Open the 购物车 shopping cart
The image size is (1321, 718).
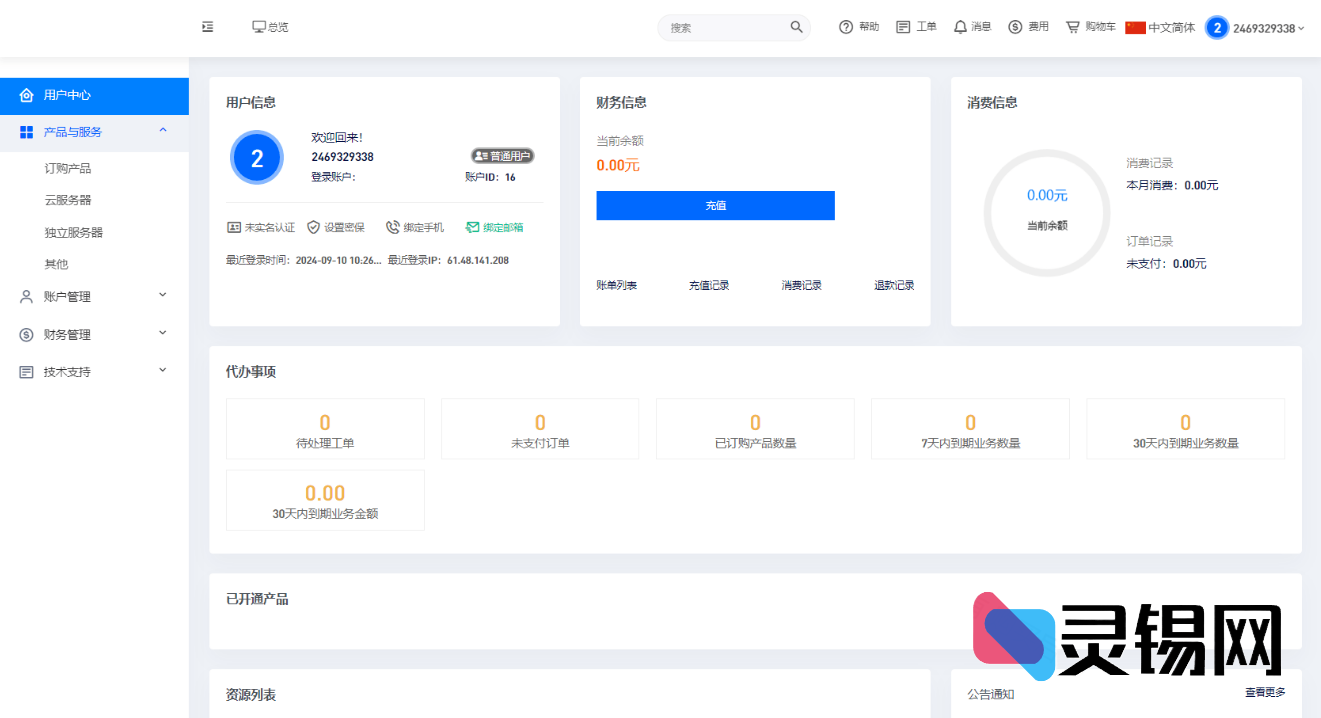(x=1073, y=27)
